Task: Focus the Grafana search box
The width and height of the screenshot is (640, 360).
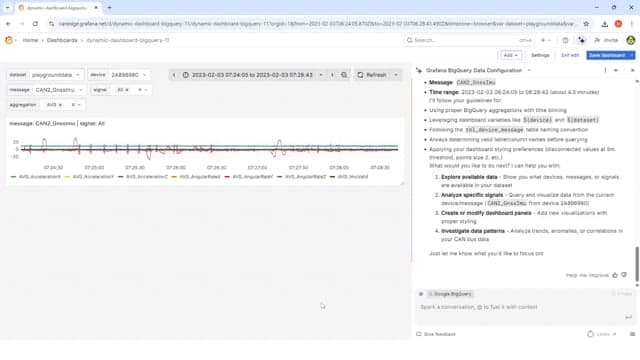Action: [469, 40]
